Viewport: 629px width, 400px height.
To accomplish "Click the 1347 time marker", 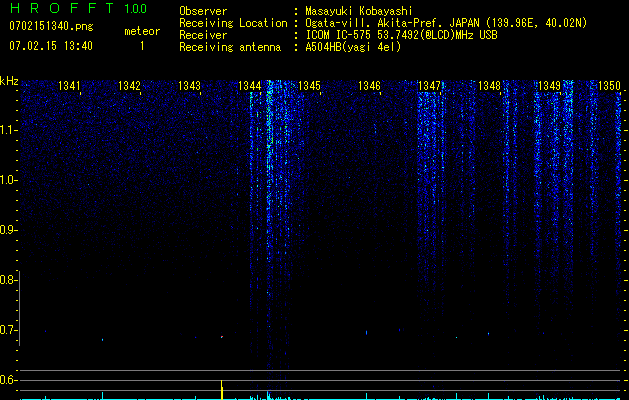I will 429,86.
